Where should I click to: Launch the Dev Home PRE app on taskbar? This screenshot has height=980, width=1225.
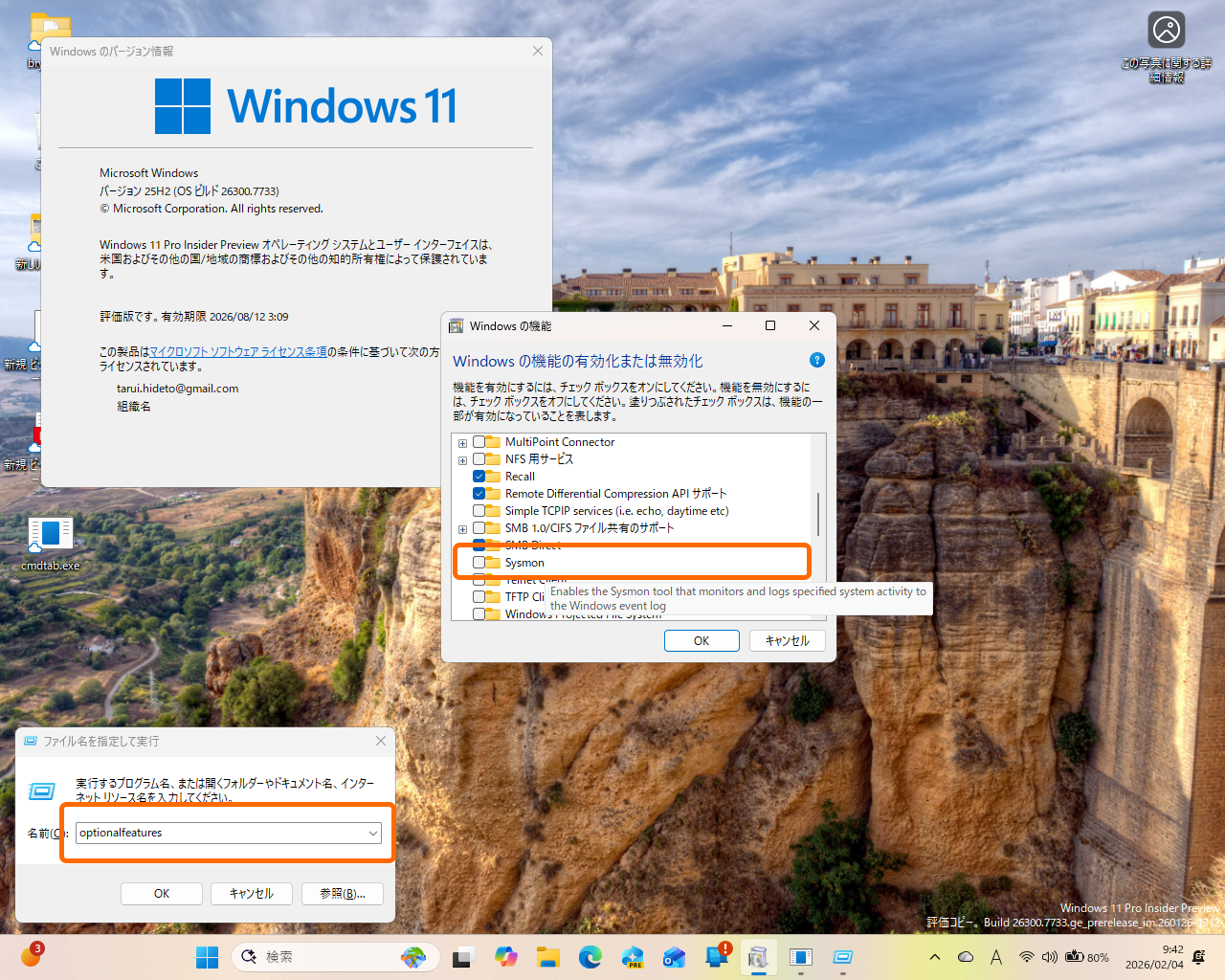click(x=633, y=957)
